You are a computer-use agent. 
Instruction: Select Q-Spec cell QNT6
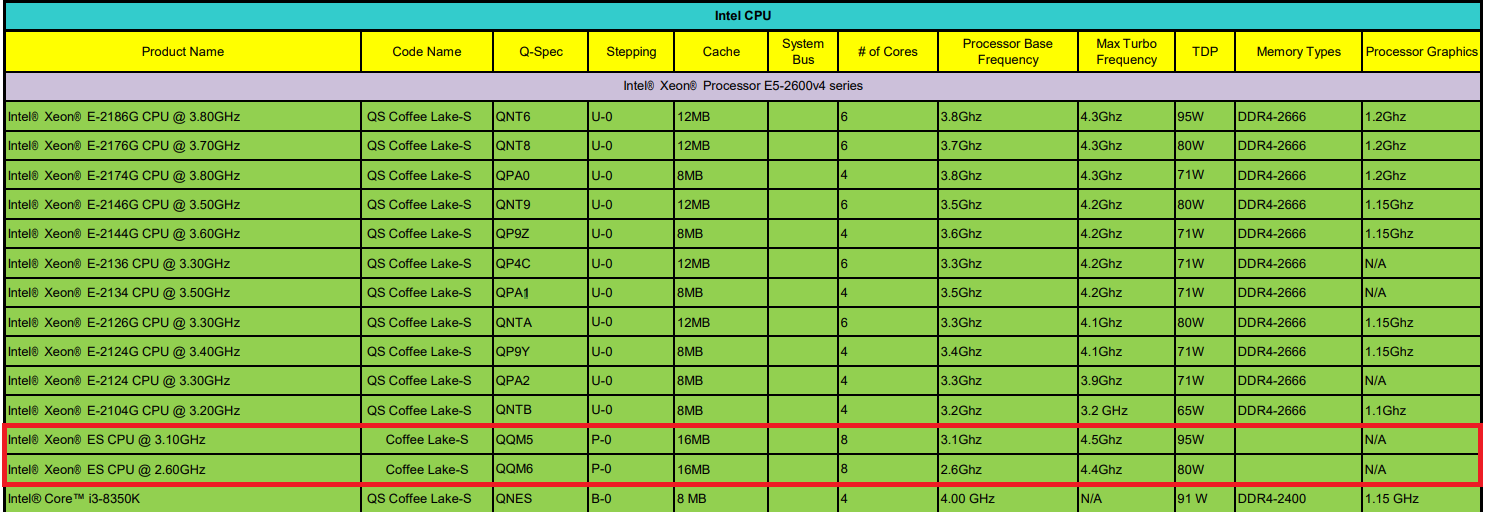[x=540, y=116]
